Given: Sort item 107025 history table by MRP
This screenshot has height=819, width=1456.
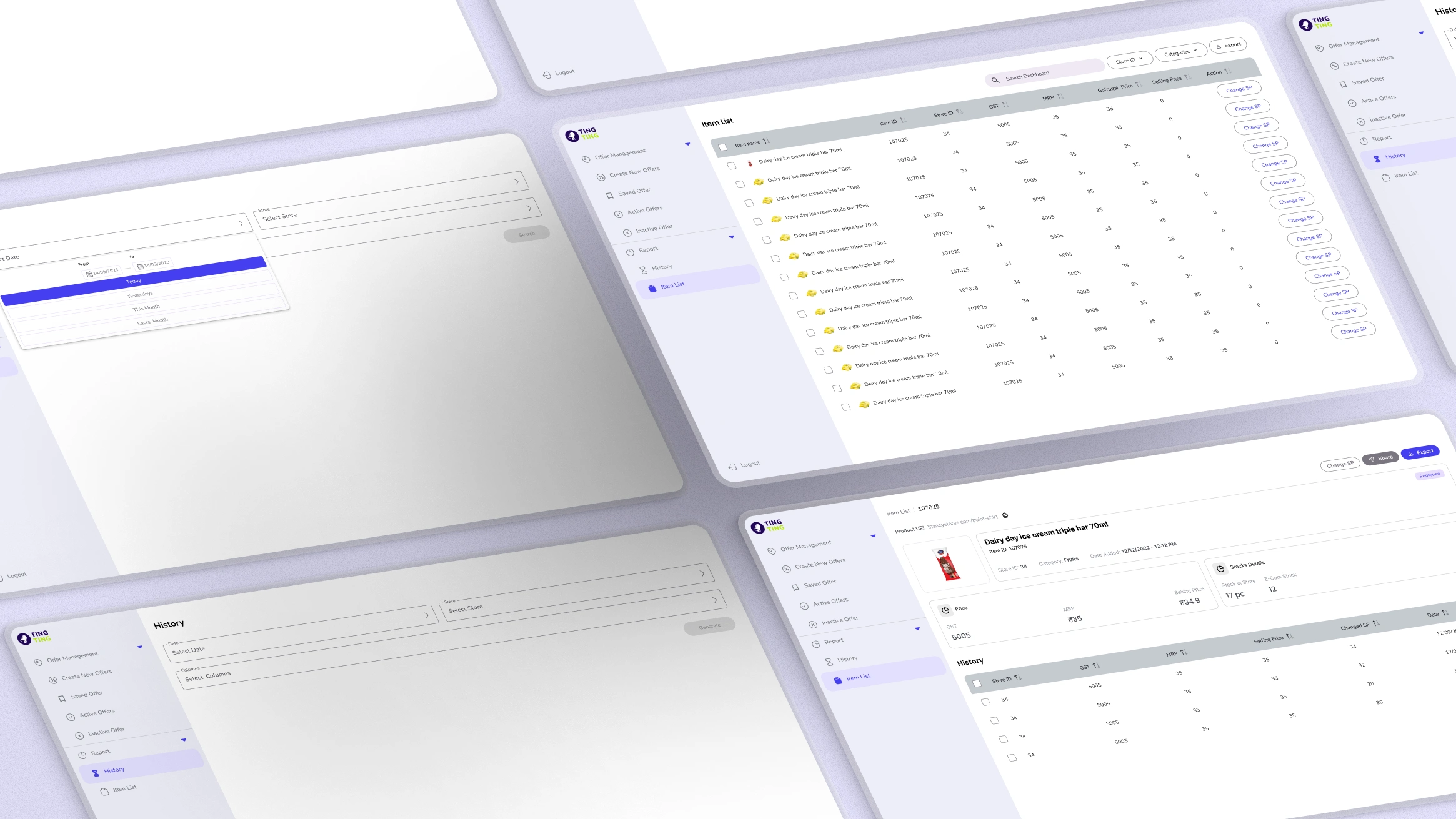Looking at the screenshot, I should [1184, 652].
